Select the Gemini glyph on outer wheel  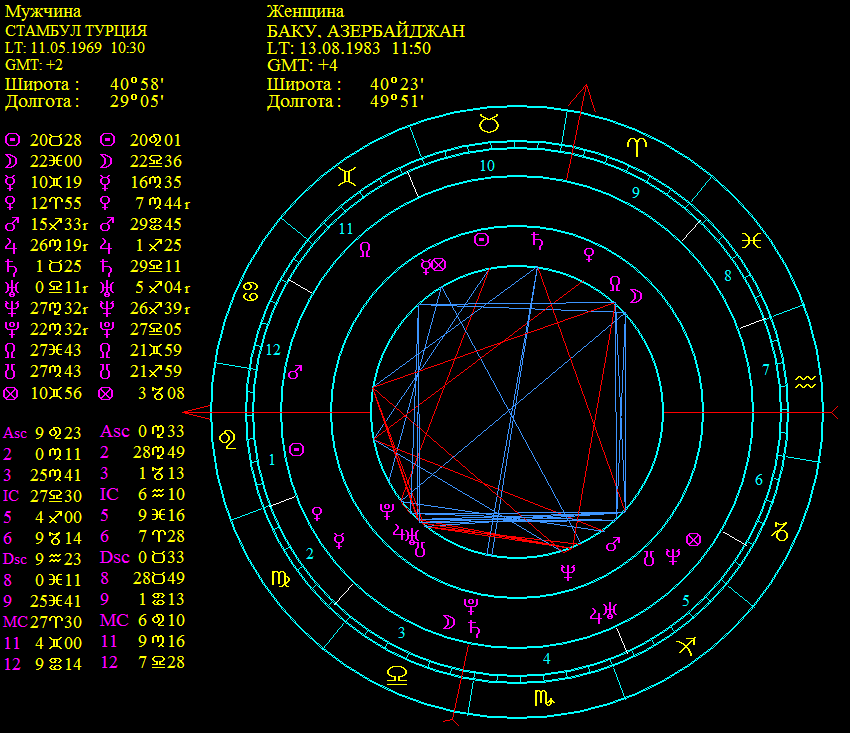point(346,177)
